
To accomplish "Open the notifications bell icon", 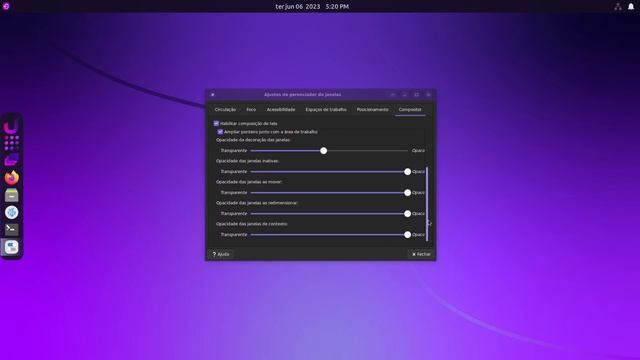I will (631, 6).
